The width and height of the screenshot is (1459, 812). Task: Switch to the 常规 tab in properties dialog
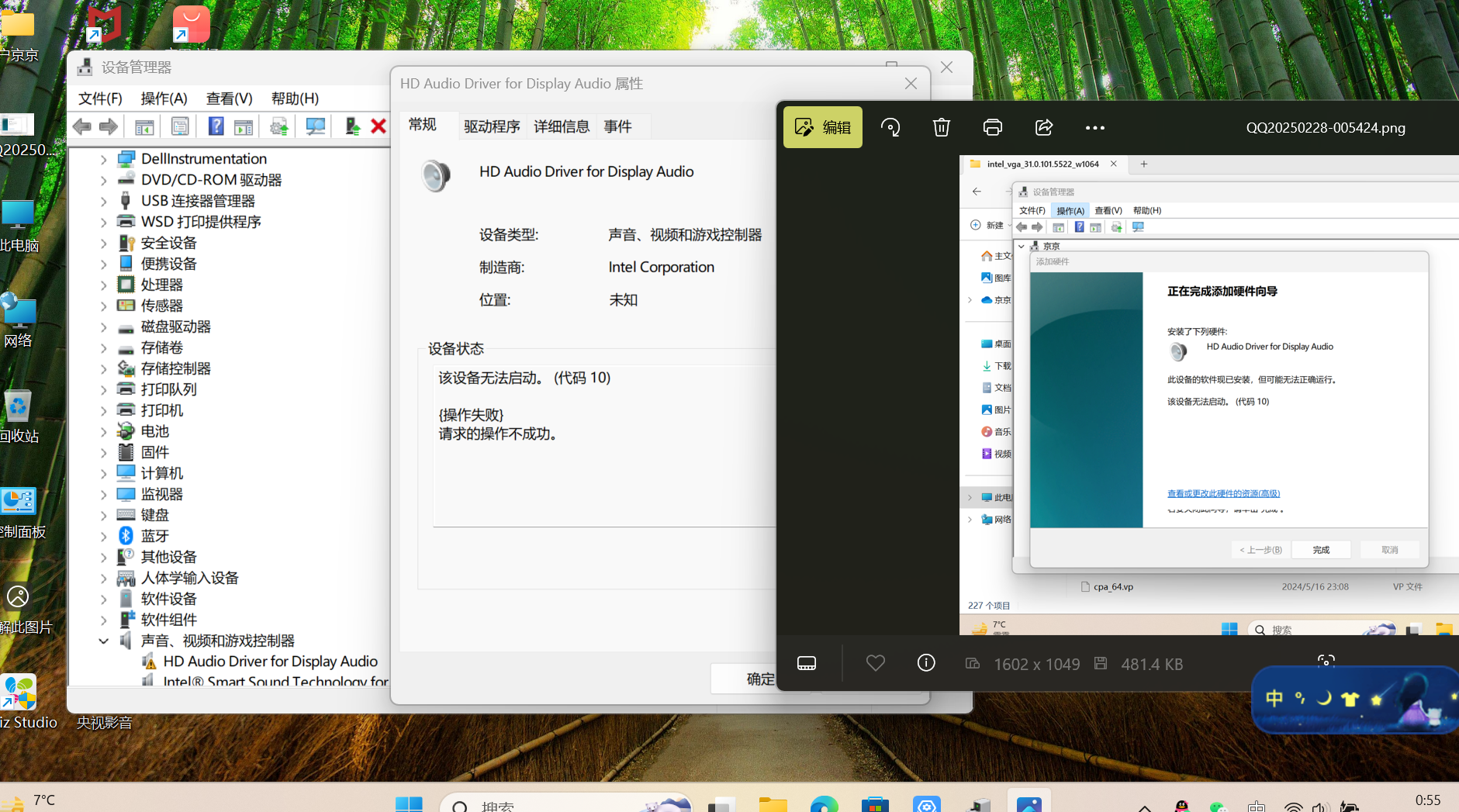pos(423,125)
